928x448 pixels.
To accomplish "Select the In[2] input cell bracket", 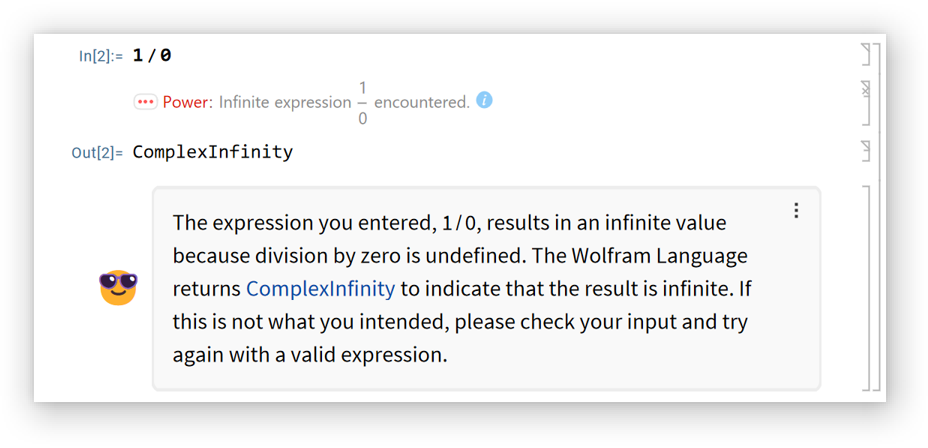I will tap(866, 54).
